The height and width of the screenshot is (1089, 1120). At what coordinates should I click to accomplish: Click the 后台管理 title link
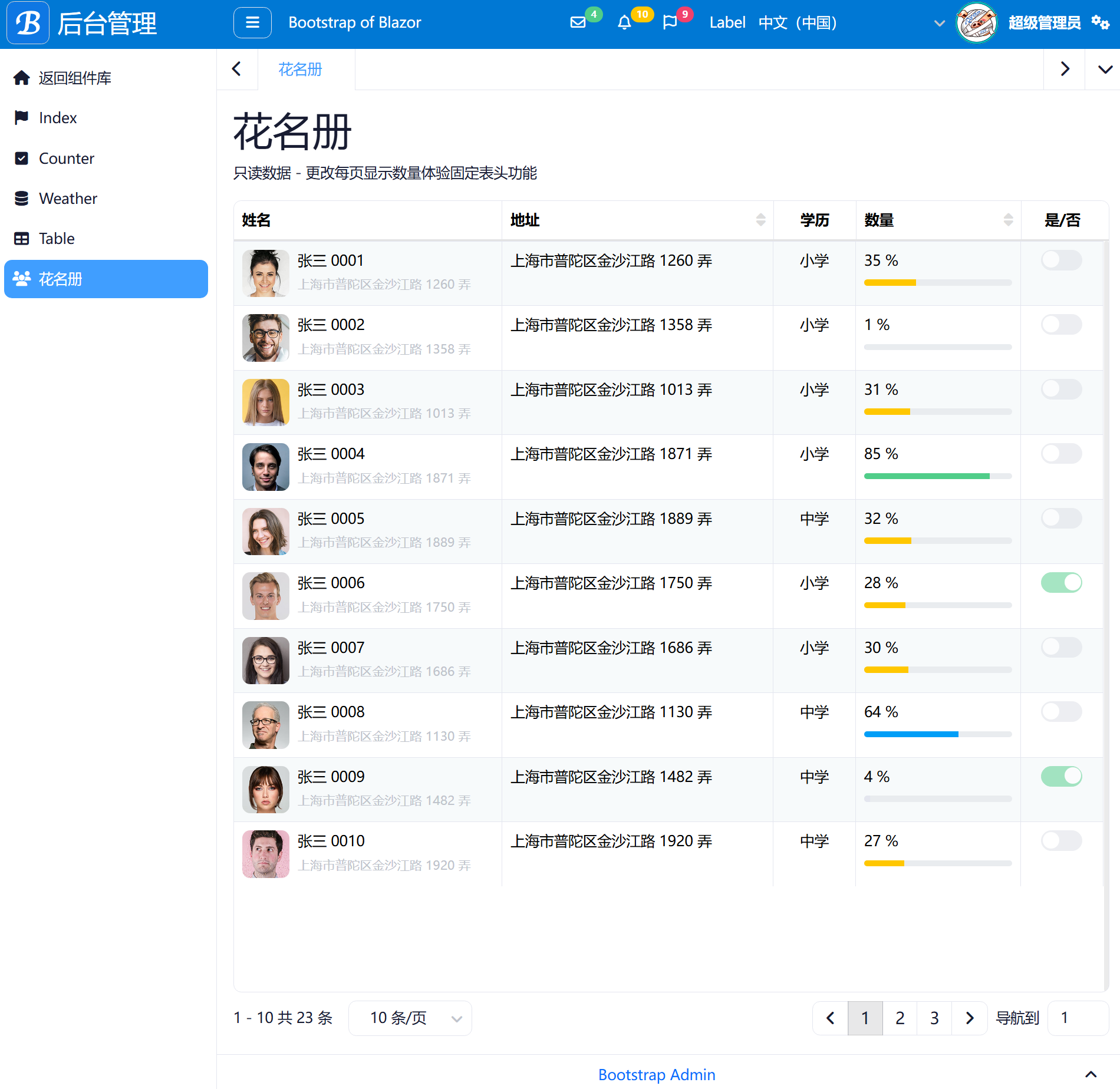pos(107,24)
